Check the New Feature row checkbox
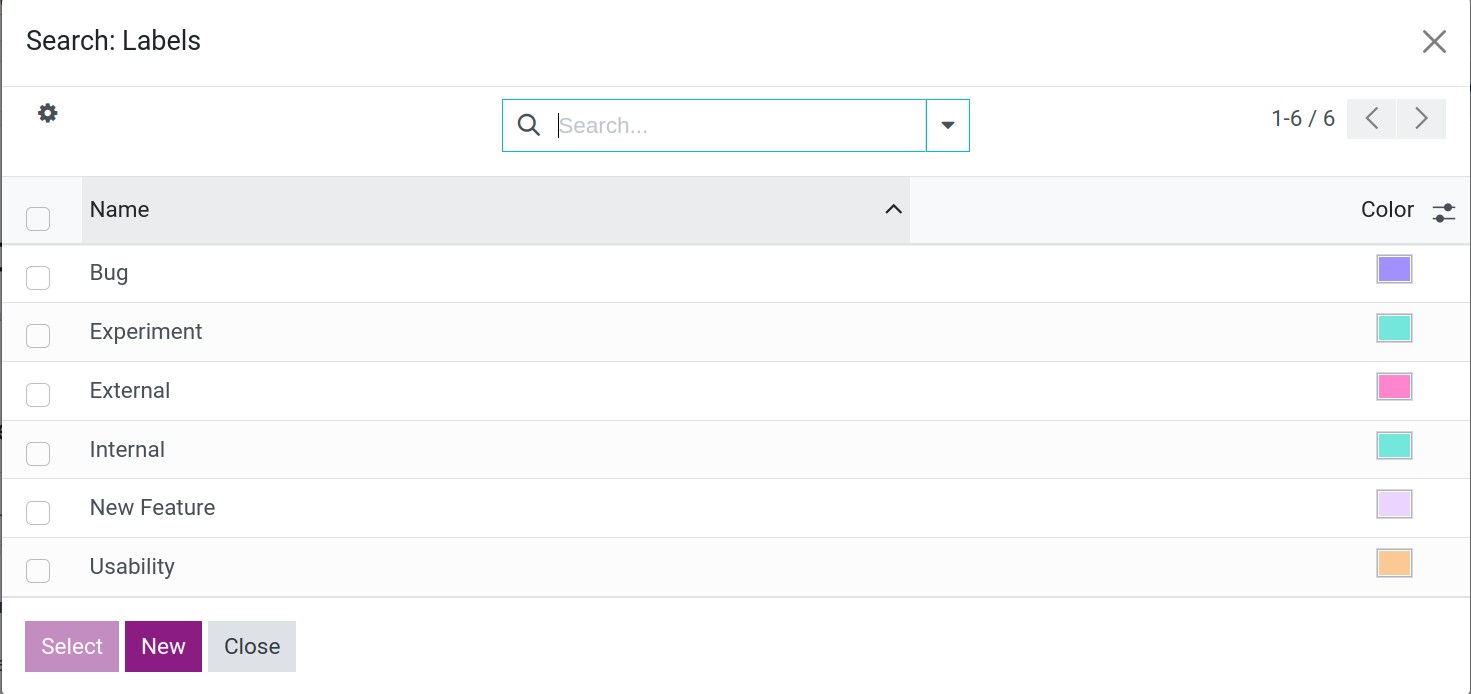The image size is (1471, 694). [37, 512]
